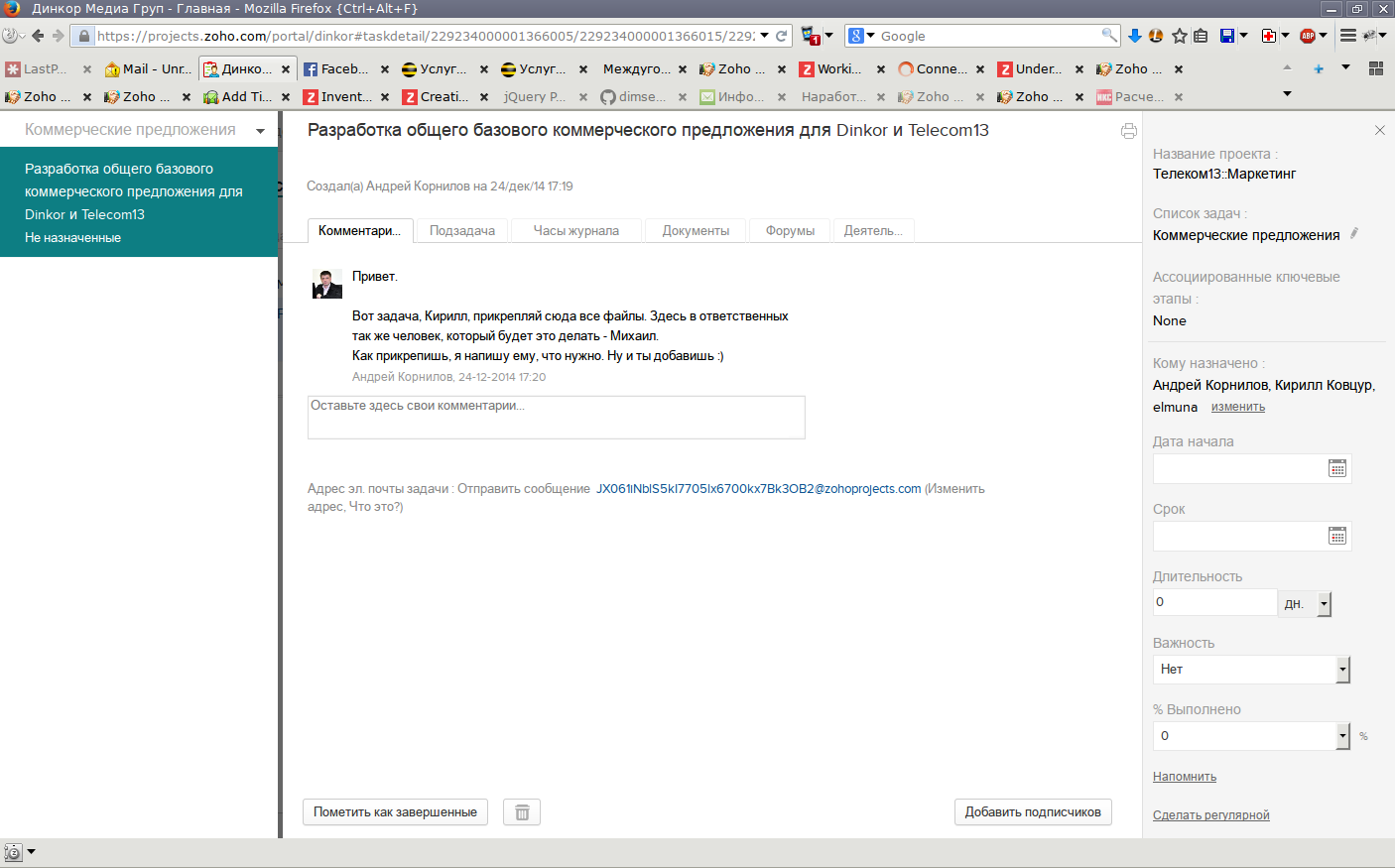Open the save icon dropdown arrow
Screen dimensions: 1395x868
coord(1243,36)
